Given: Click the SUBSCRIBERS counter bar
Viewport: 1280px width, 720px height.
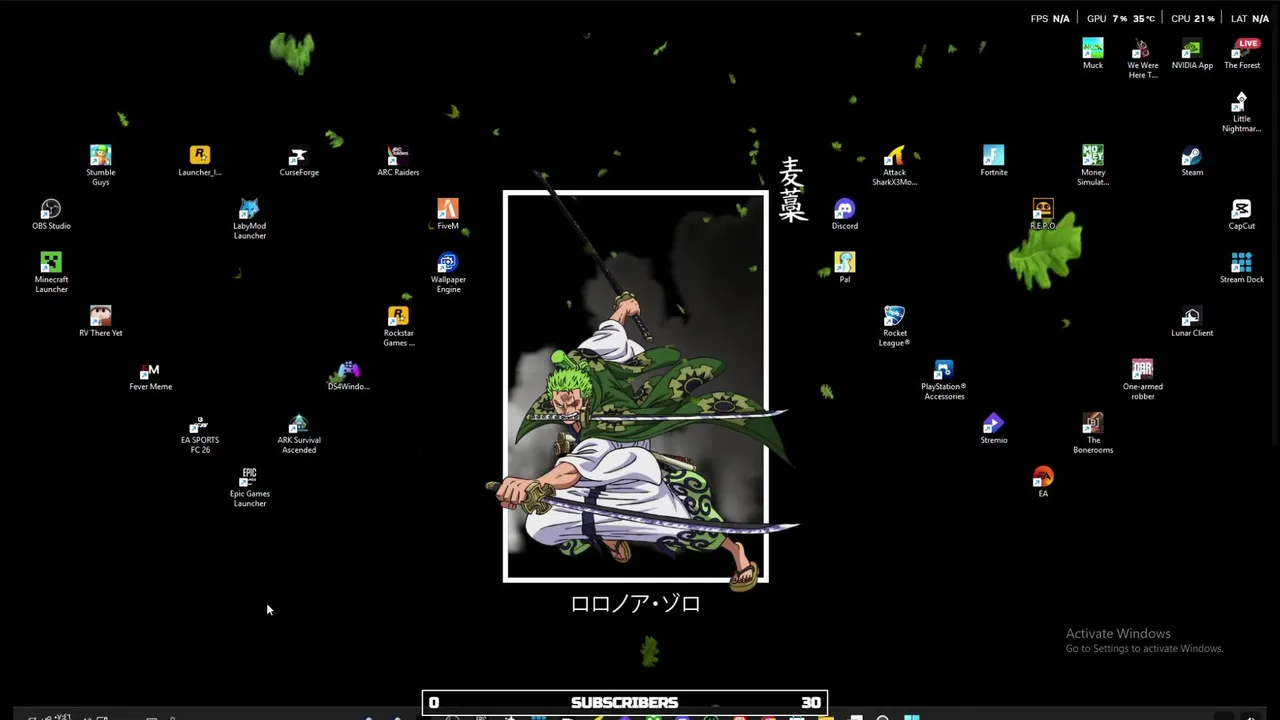Looking at the screenshot, I should click(x=625, y=703).
